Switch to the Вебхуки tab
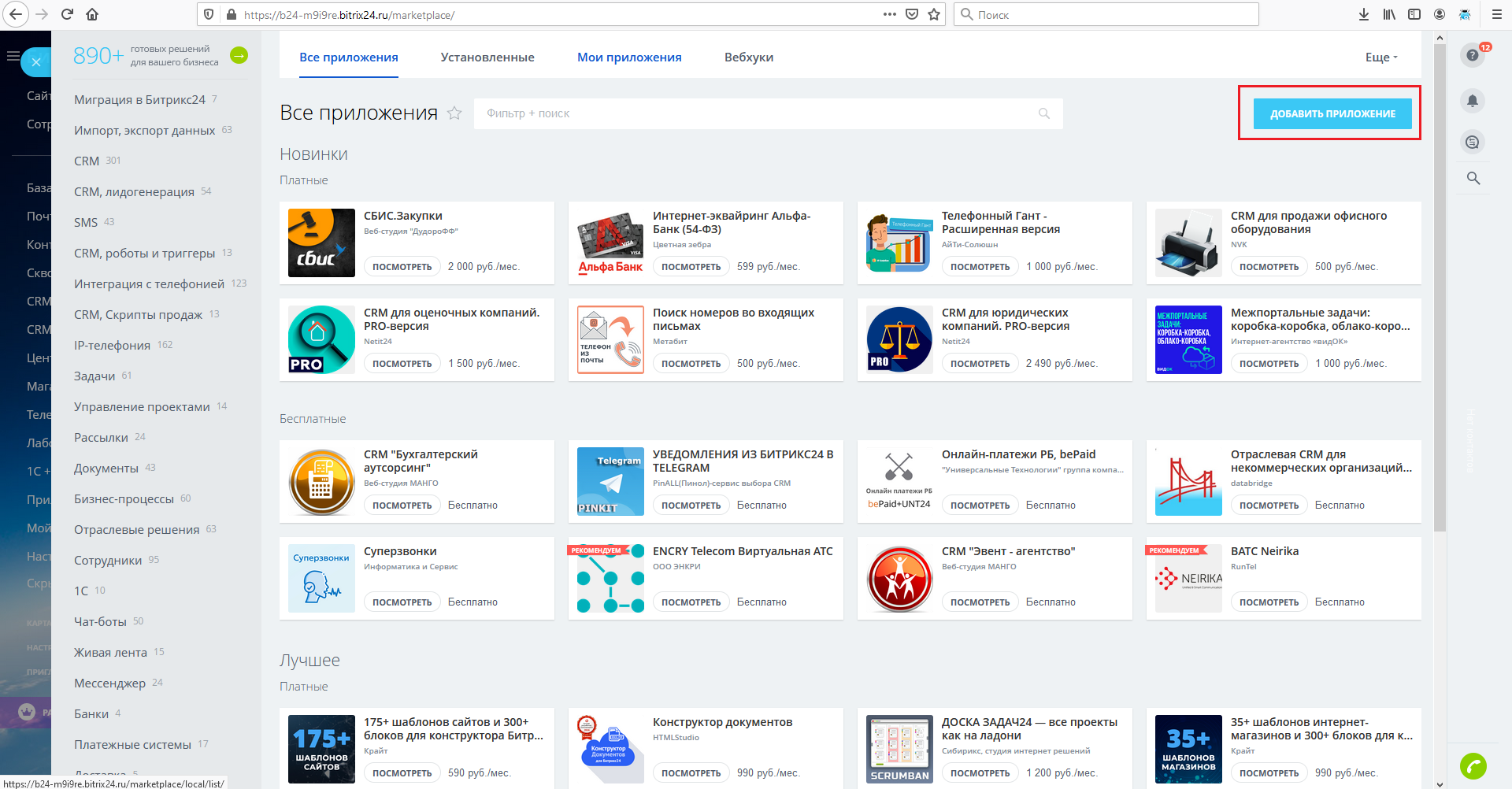The height and width of the screenshot is (789, 1512). click(748, 57)
